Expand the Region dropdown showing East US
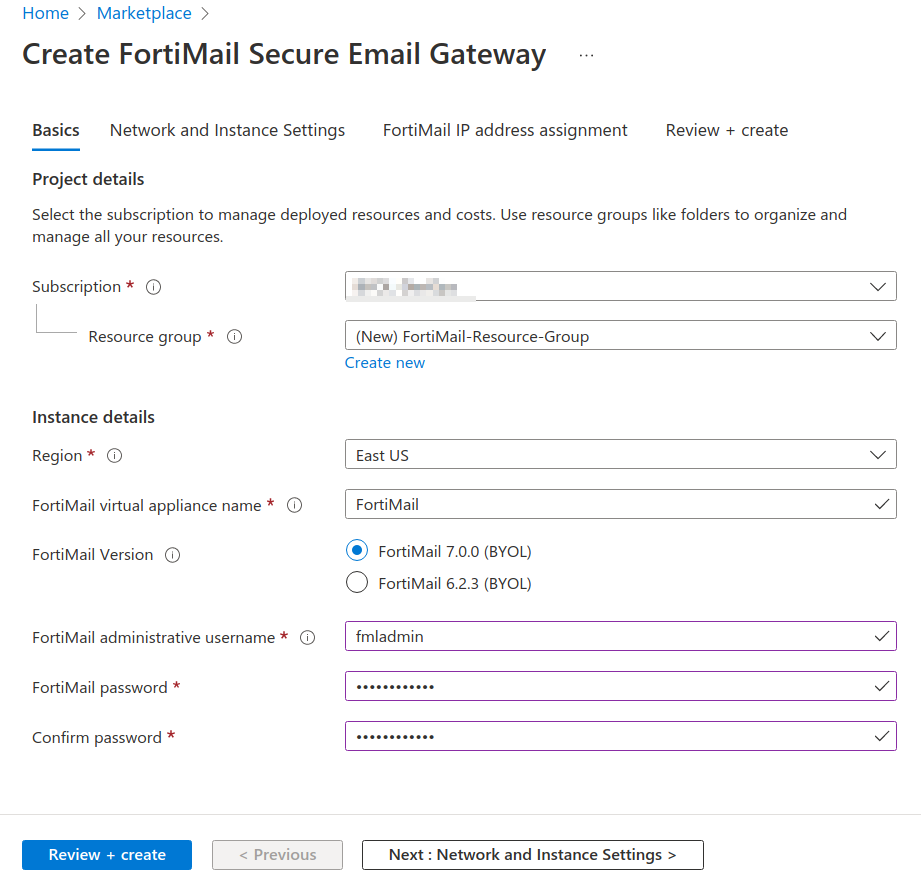 pyautogui.click(x=620, y=455)
